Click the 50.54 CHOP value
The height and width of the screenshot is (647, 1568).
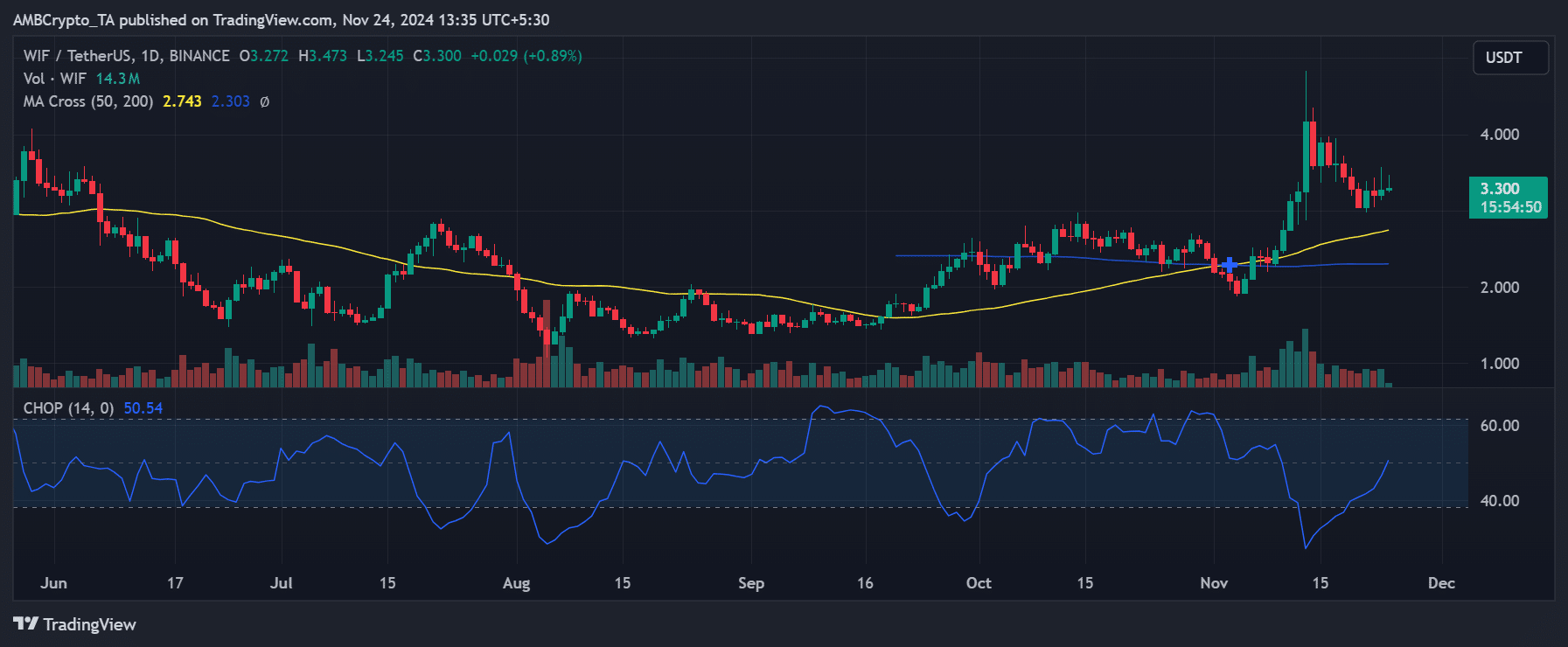pos(143,408)
